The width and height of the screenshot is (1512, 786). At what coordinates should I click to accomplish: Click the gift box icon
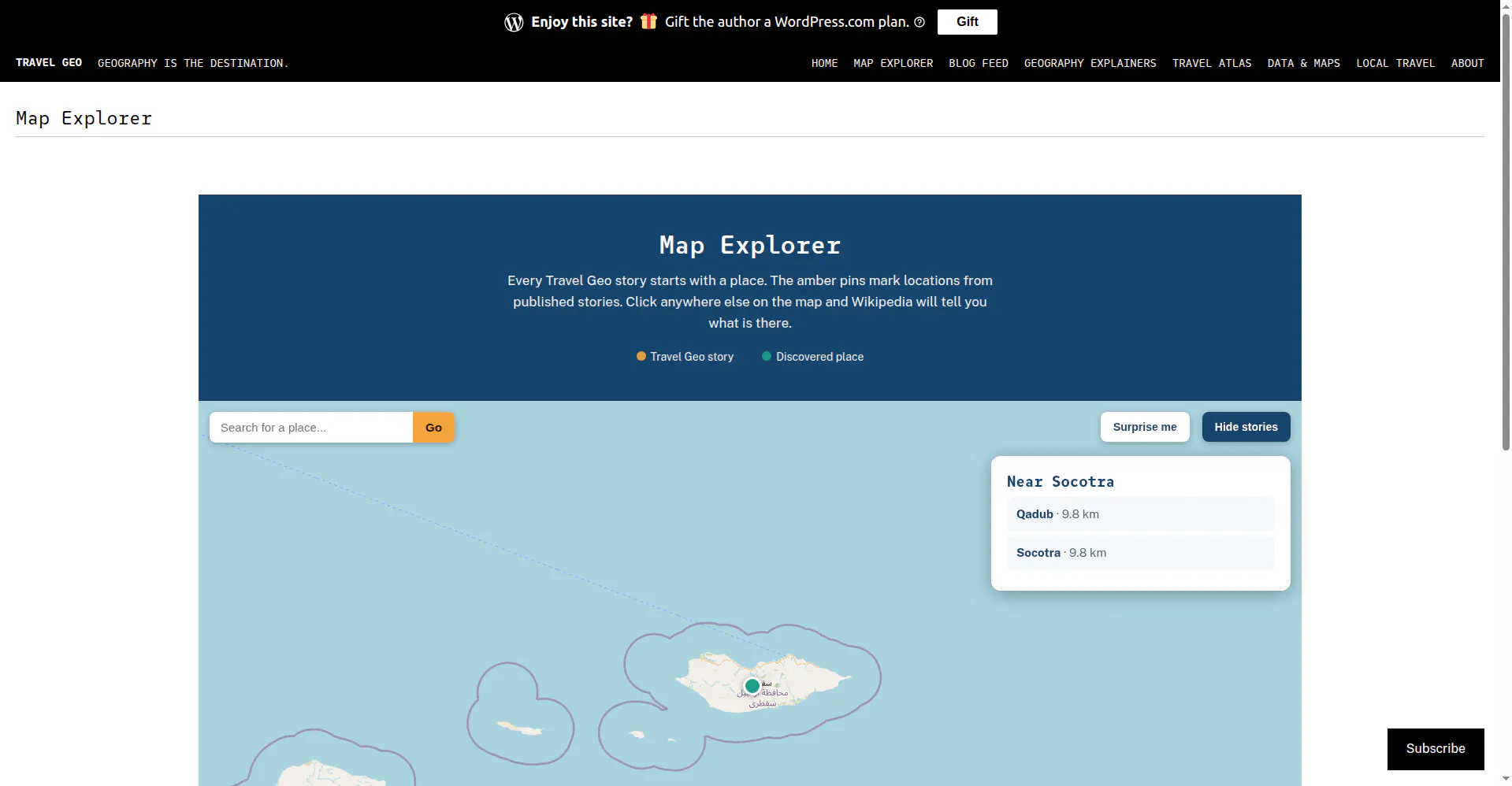[648, 21]
